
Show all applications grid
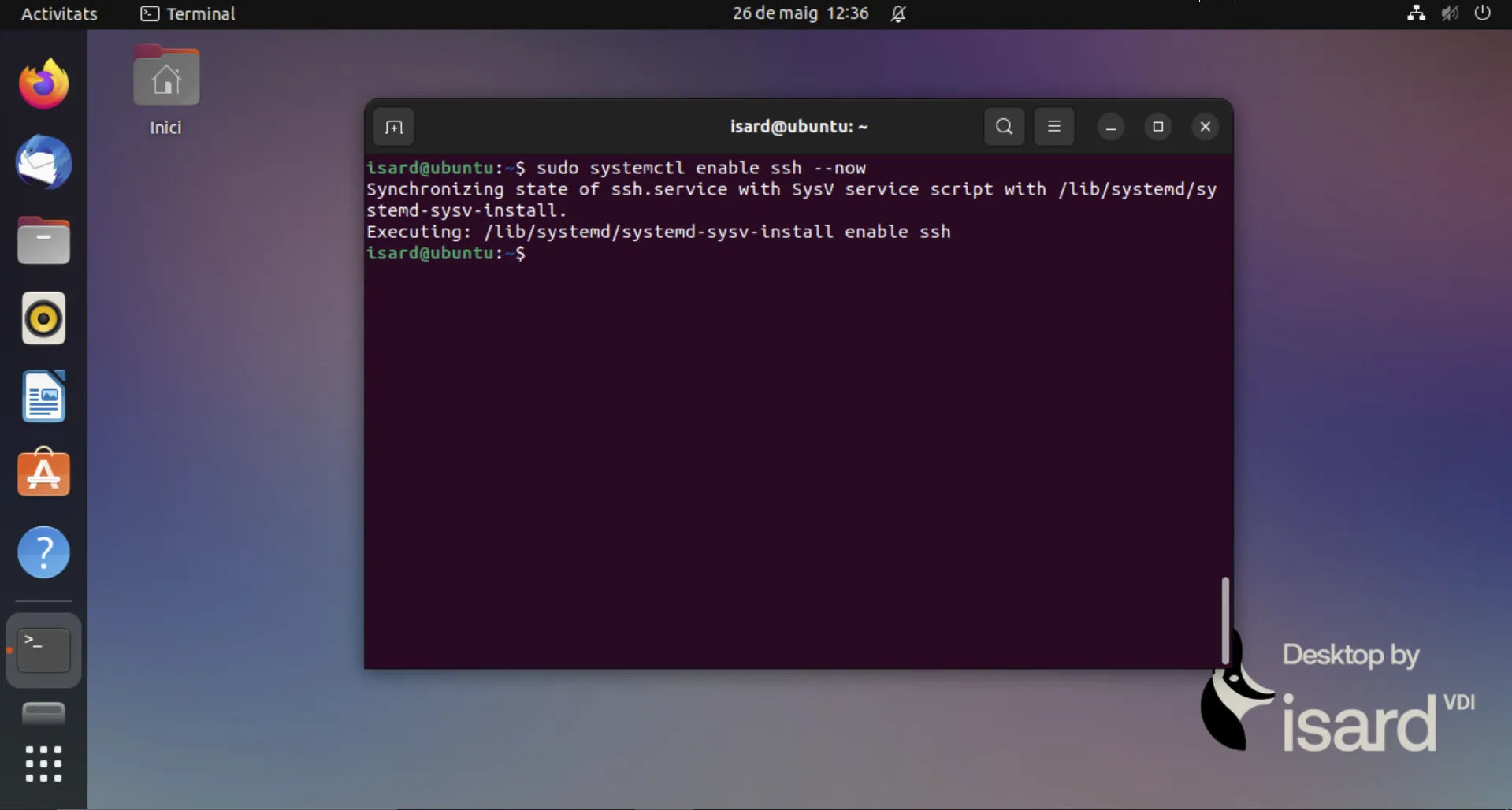point(43,764)
